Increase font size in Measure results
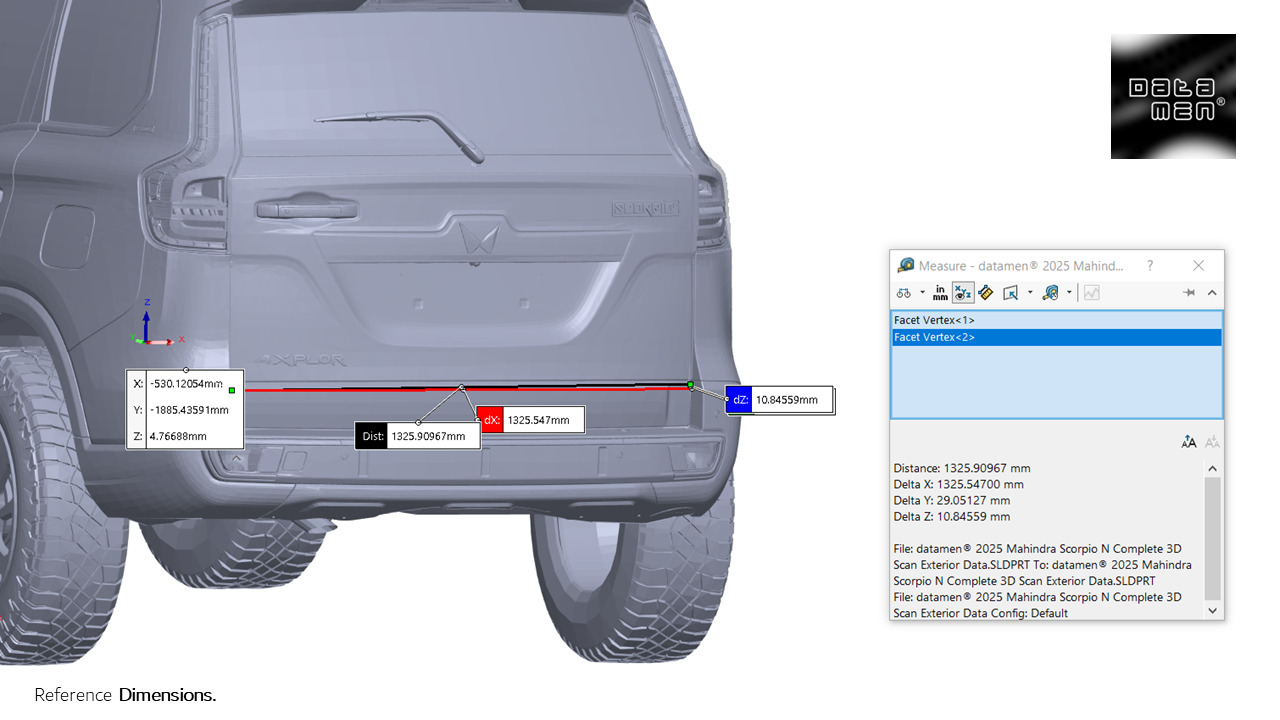Viewport: 1280px width, 720px height. [1189, 442]
